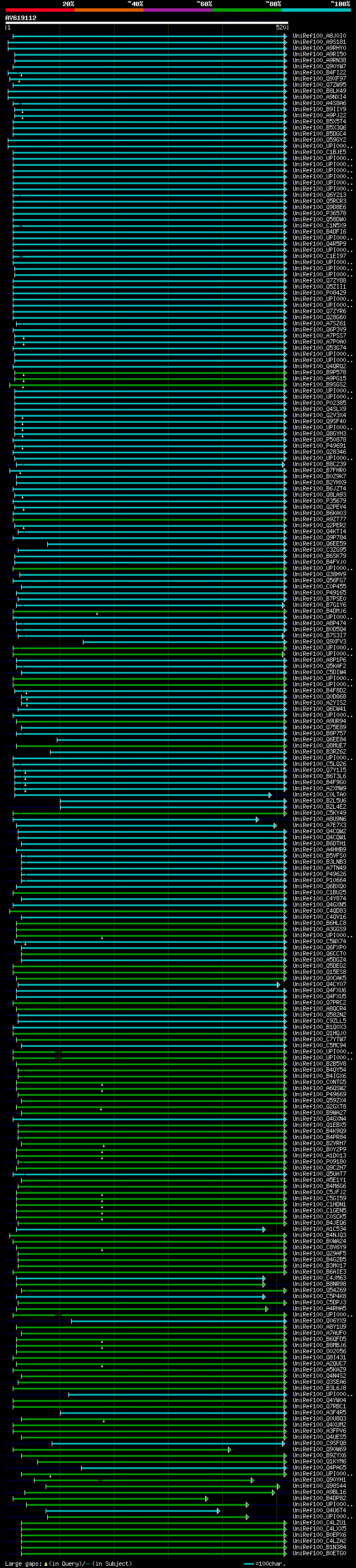Select the UniRef100_C1BU25 label
Screen dimensions: 356x1568
click(x=319, y=892)
